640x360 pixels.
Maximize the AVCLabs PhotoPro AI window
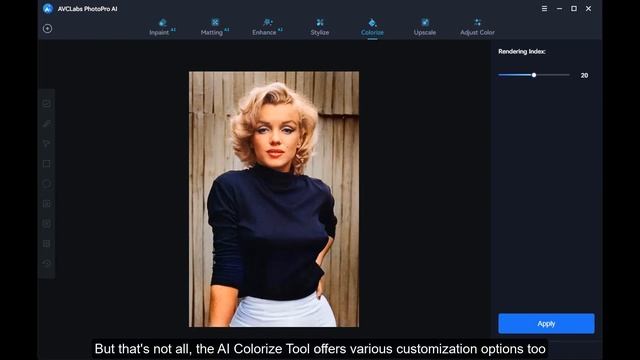[574, 9]
